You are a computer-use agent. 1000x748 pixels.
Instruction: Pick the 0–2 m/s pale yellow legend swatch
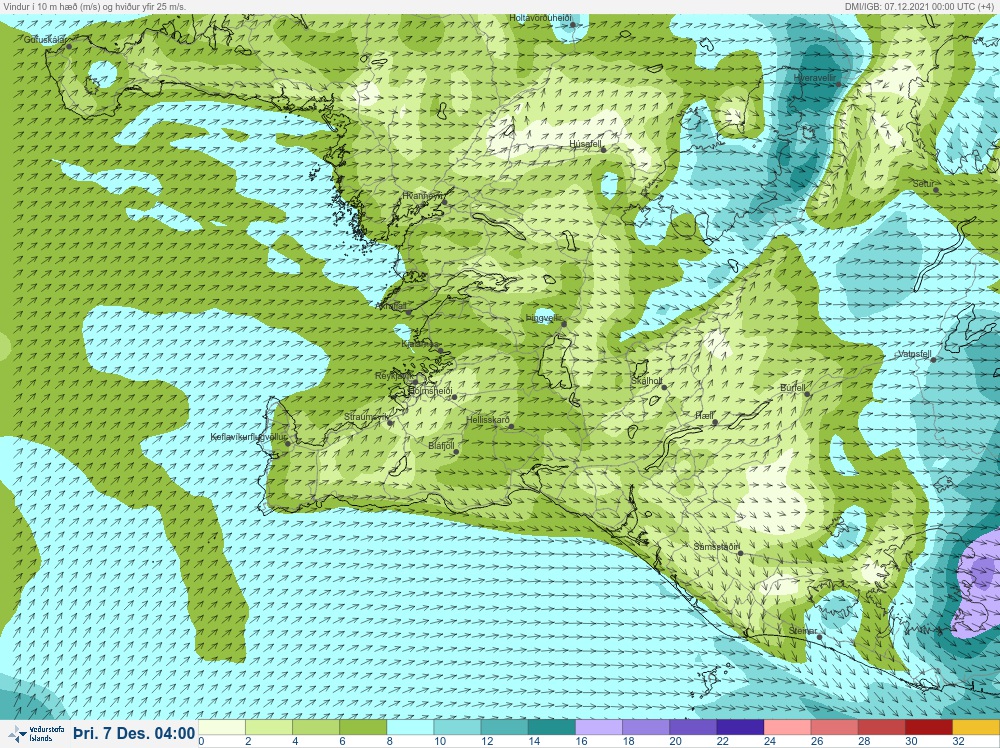[x=222, y=728]
